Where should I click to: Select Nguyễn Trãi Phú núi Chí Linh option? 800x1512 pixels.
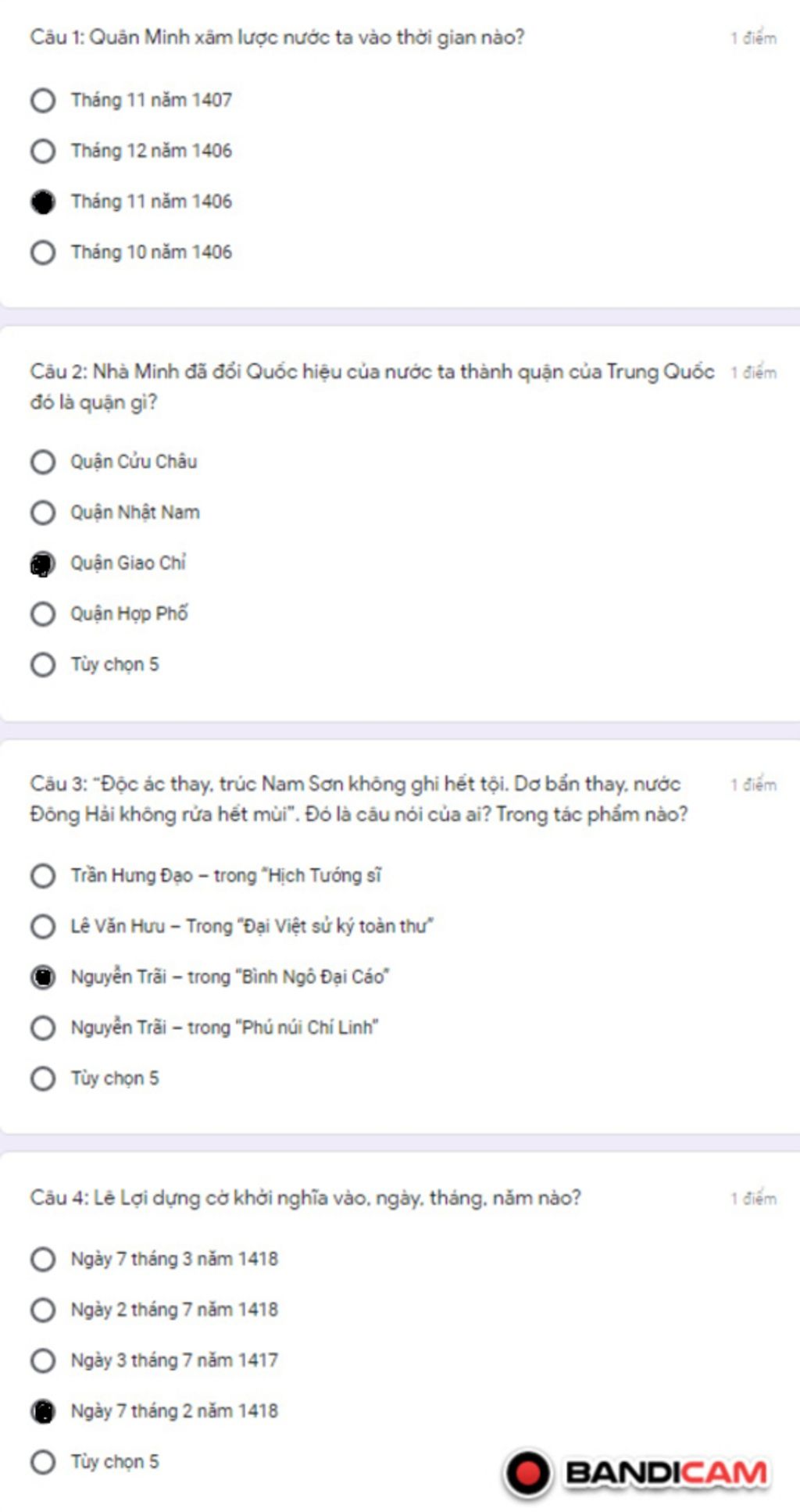pyautogui.click(x=43, y=1028)
